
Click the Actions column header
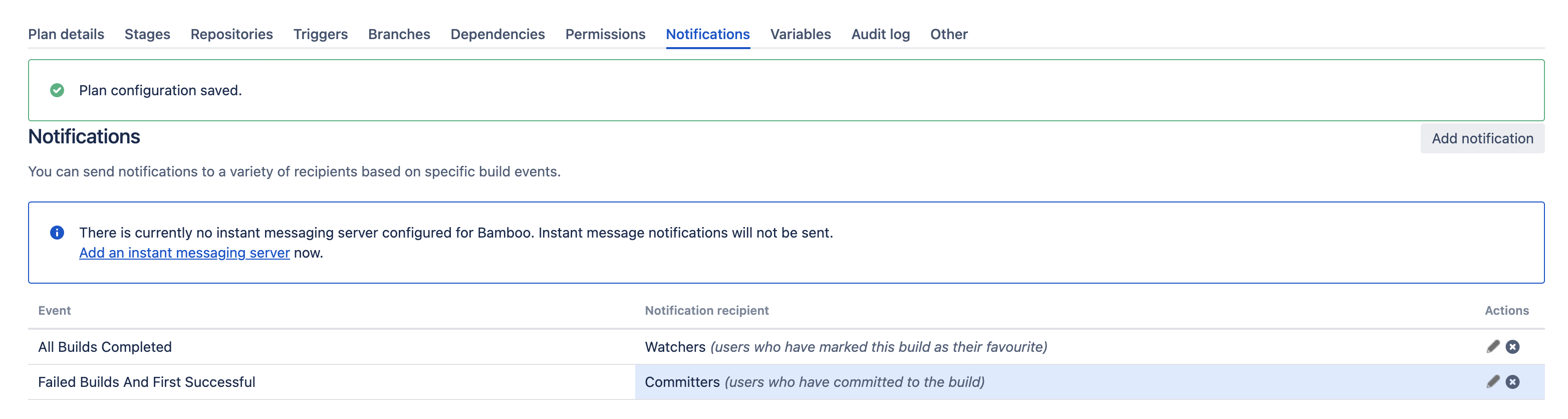coord(1507,311)
